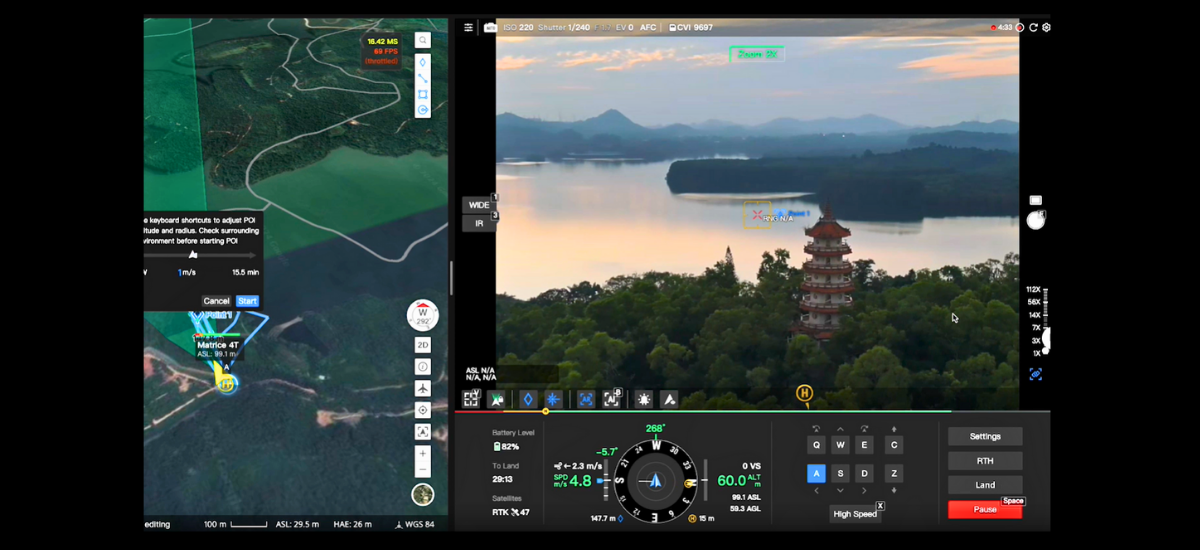Click the gimbal recenter icon below zoom scale
The image size is (1200, 550).
point(1036,374)
